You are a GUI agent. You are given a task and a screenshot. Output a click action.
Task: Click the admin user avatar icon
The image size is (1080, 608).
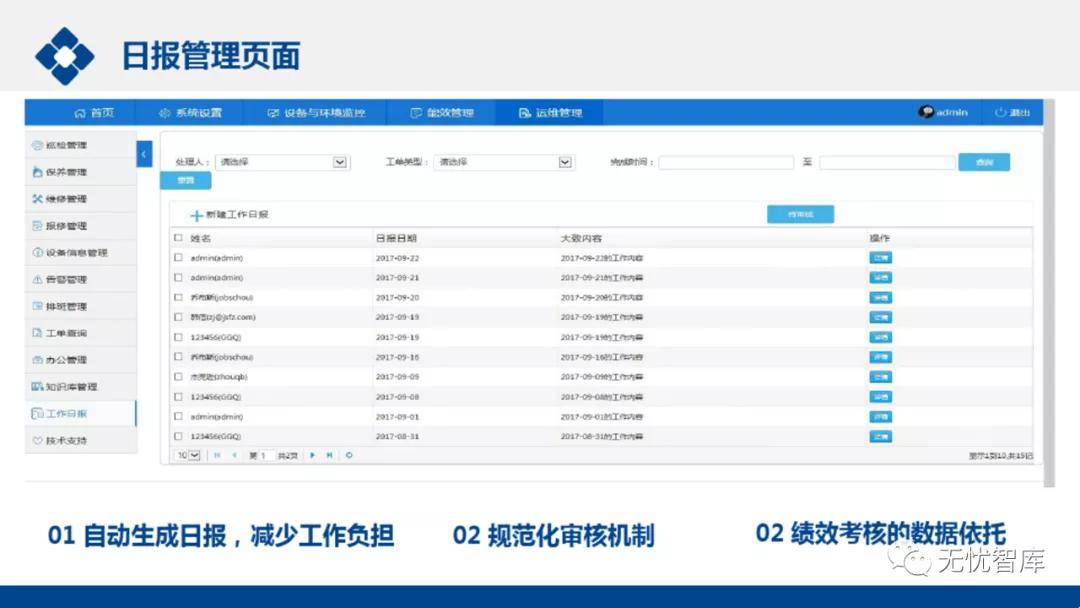pyautogui.click(x=926, y=112)
